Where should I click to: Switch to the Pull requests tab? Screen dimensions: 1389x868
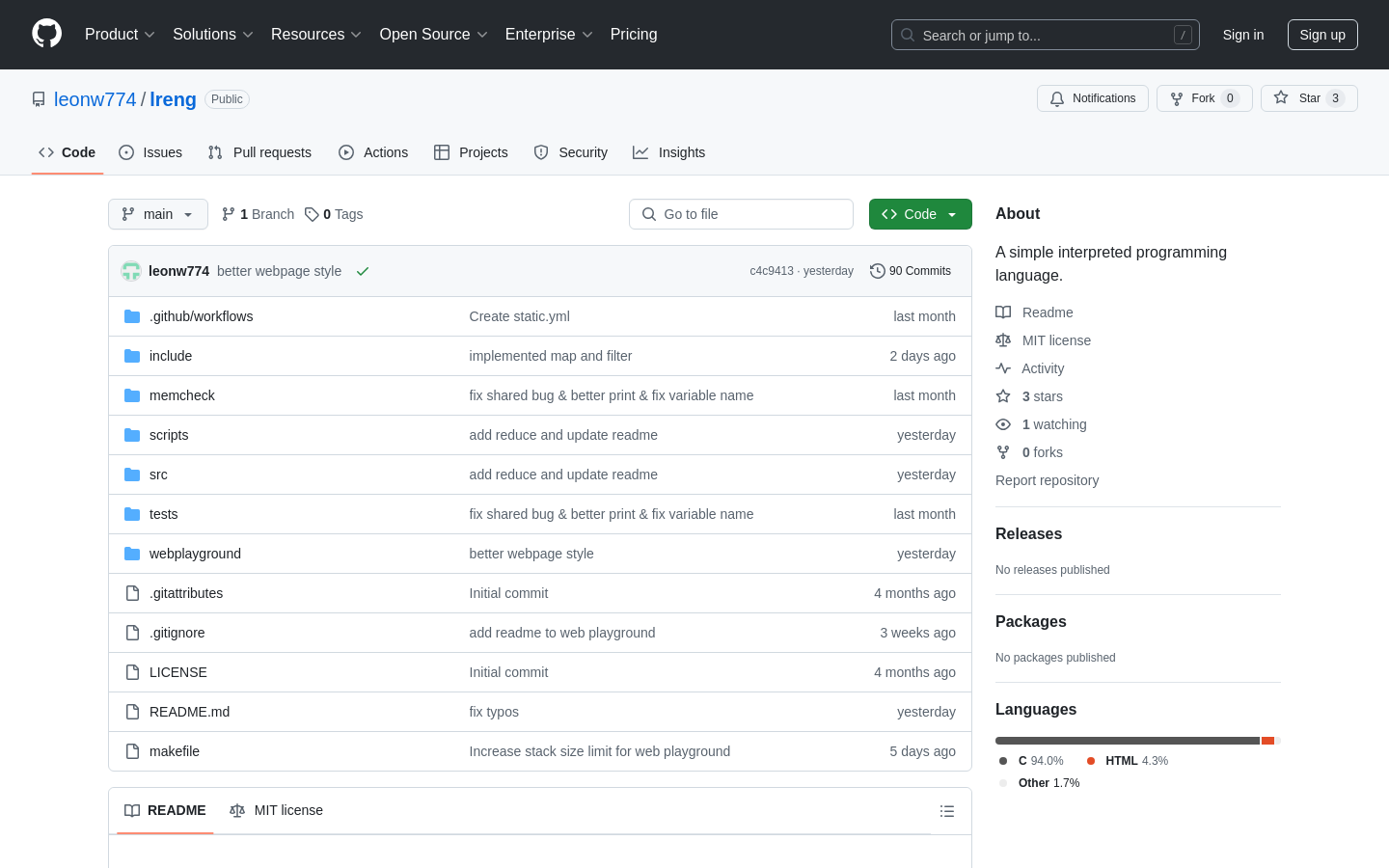(259, 152)
